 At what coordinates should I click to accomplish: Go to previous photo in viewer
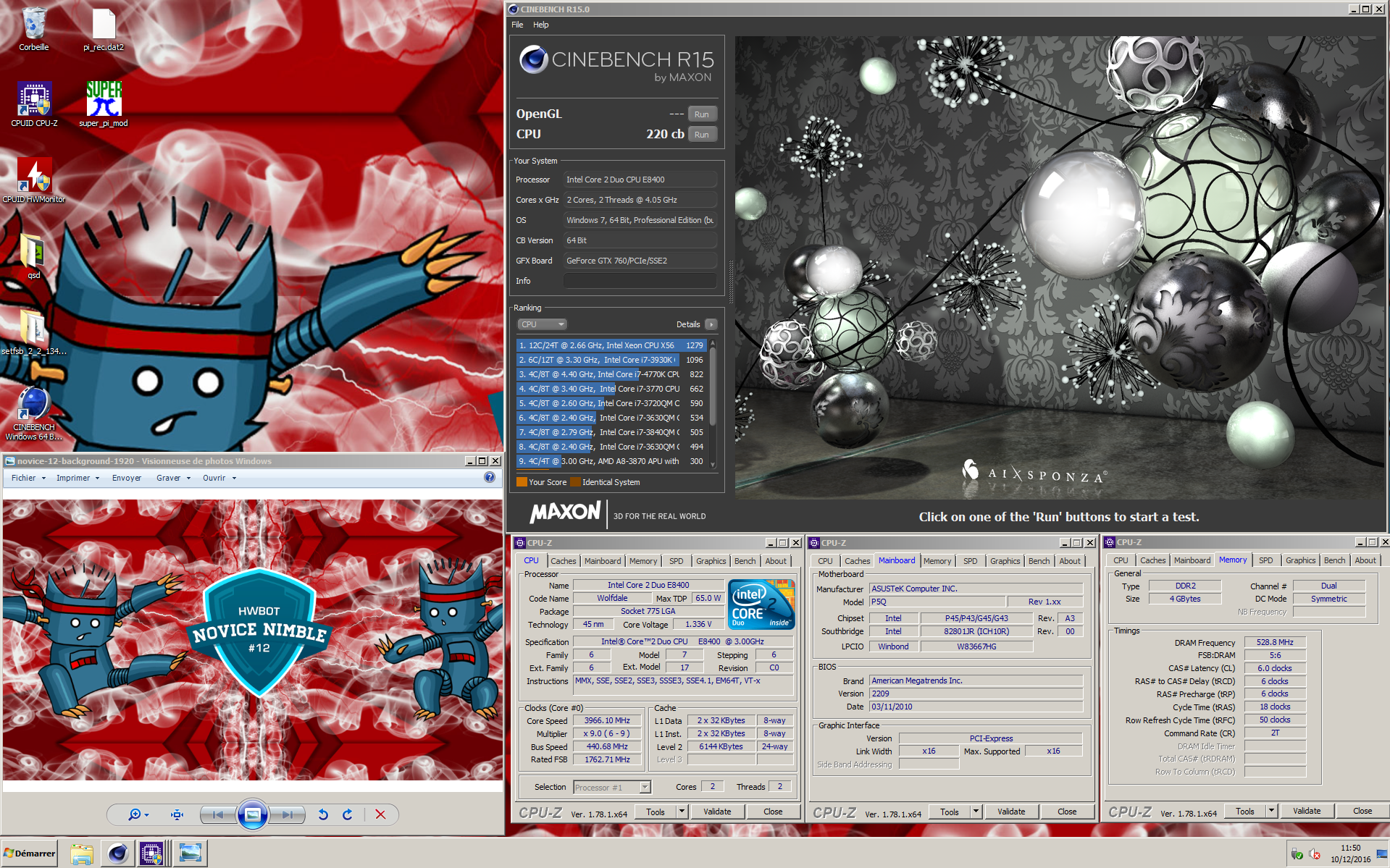point(217,814)
